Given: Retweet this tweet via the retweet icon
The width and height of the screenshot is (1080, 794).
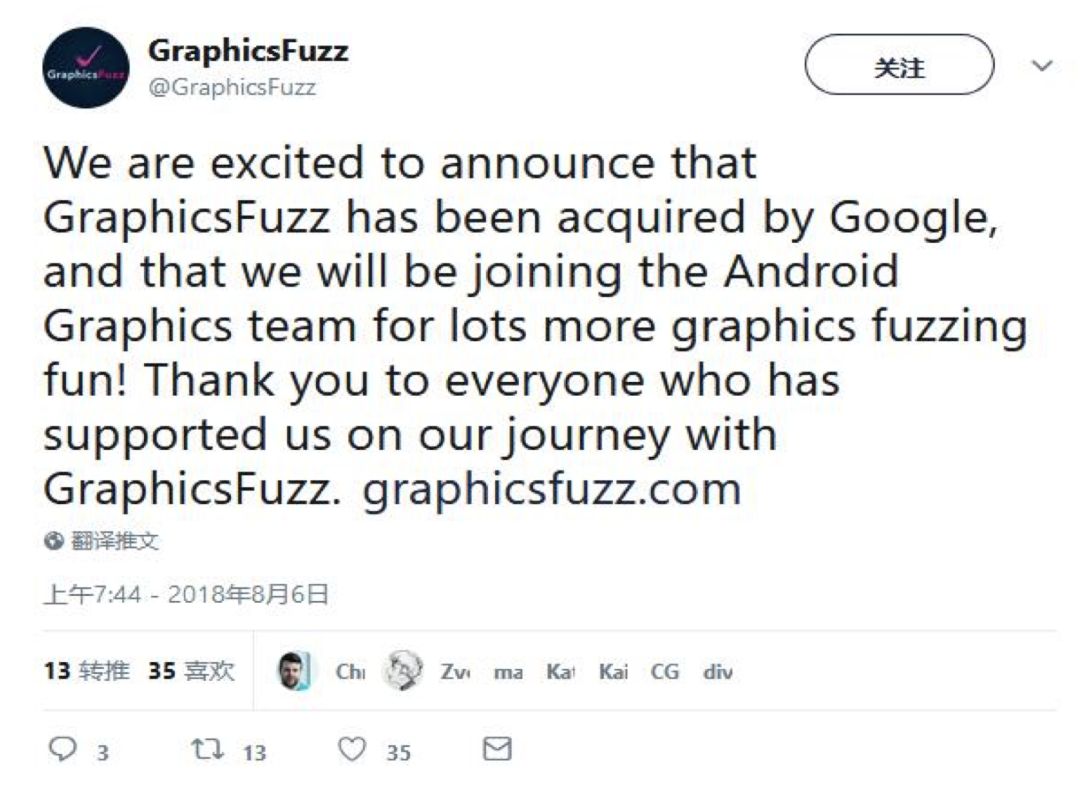Looking at the screenshot, I should point(204,749).
